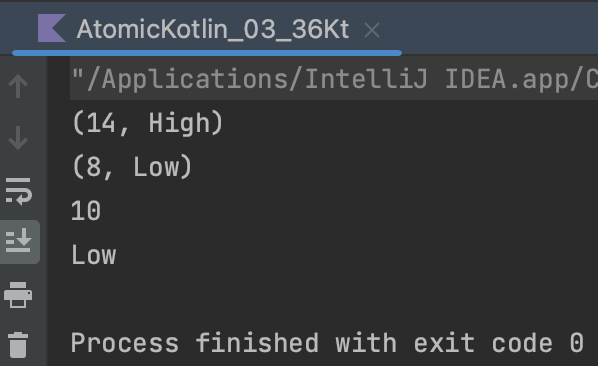Click the (8, Low) output line
The width and height of the screenshot is (598, 366).
pos(132,167)
